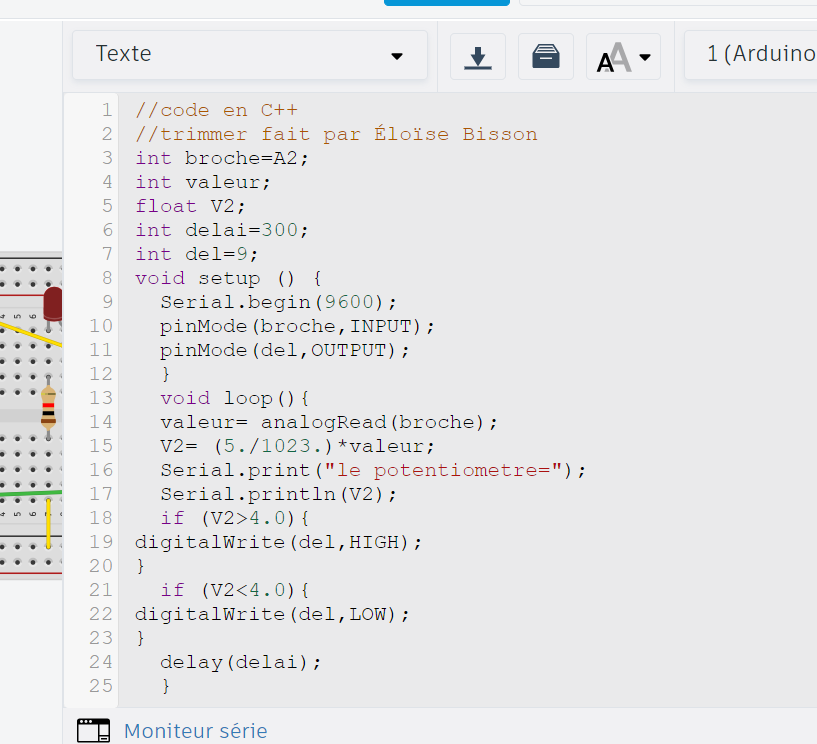The image size is (817, 744).
Task: Click line 'delay(delai);'
Action: [x=241, y=662]
